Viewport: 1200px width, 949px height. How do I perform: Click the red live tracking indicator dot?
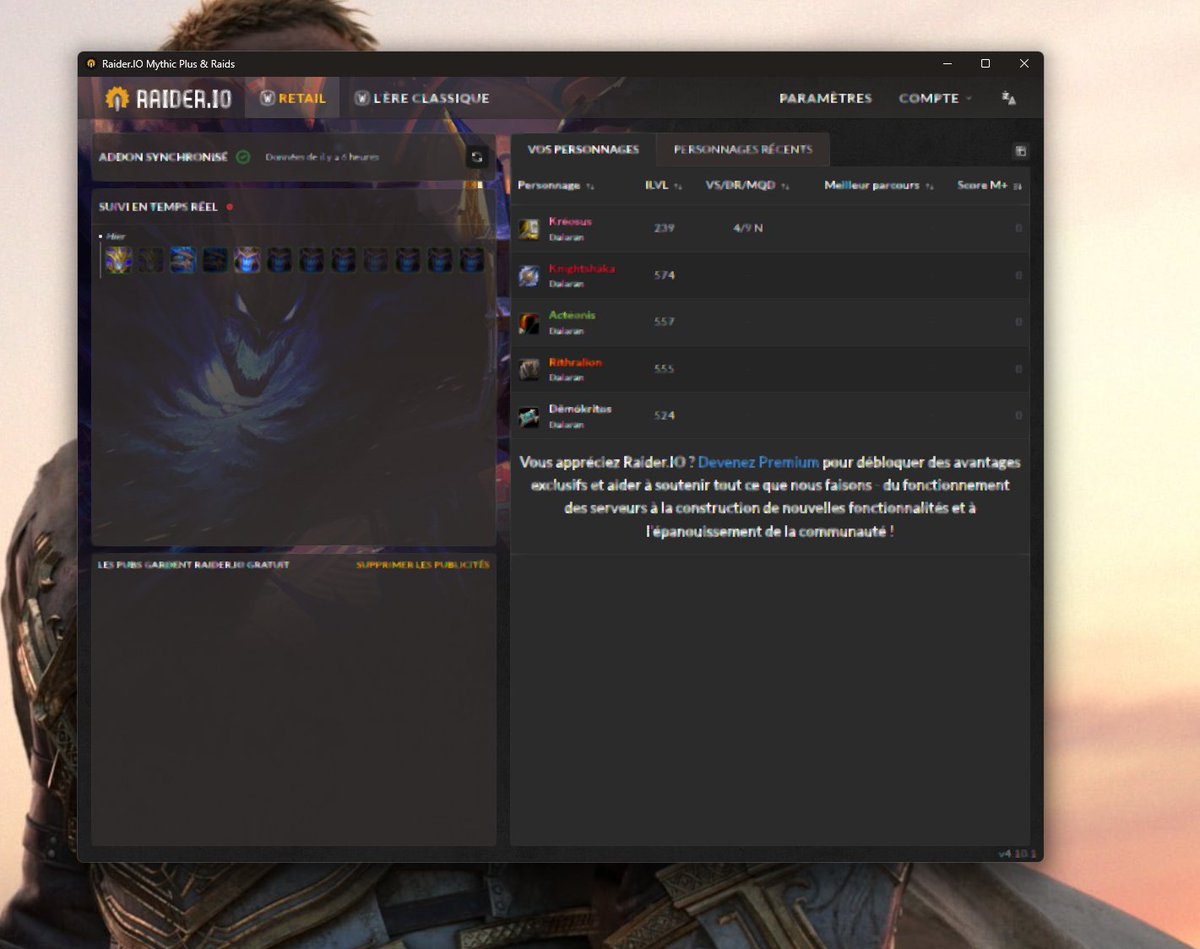[x=229, y=207]
